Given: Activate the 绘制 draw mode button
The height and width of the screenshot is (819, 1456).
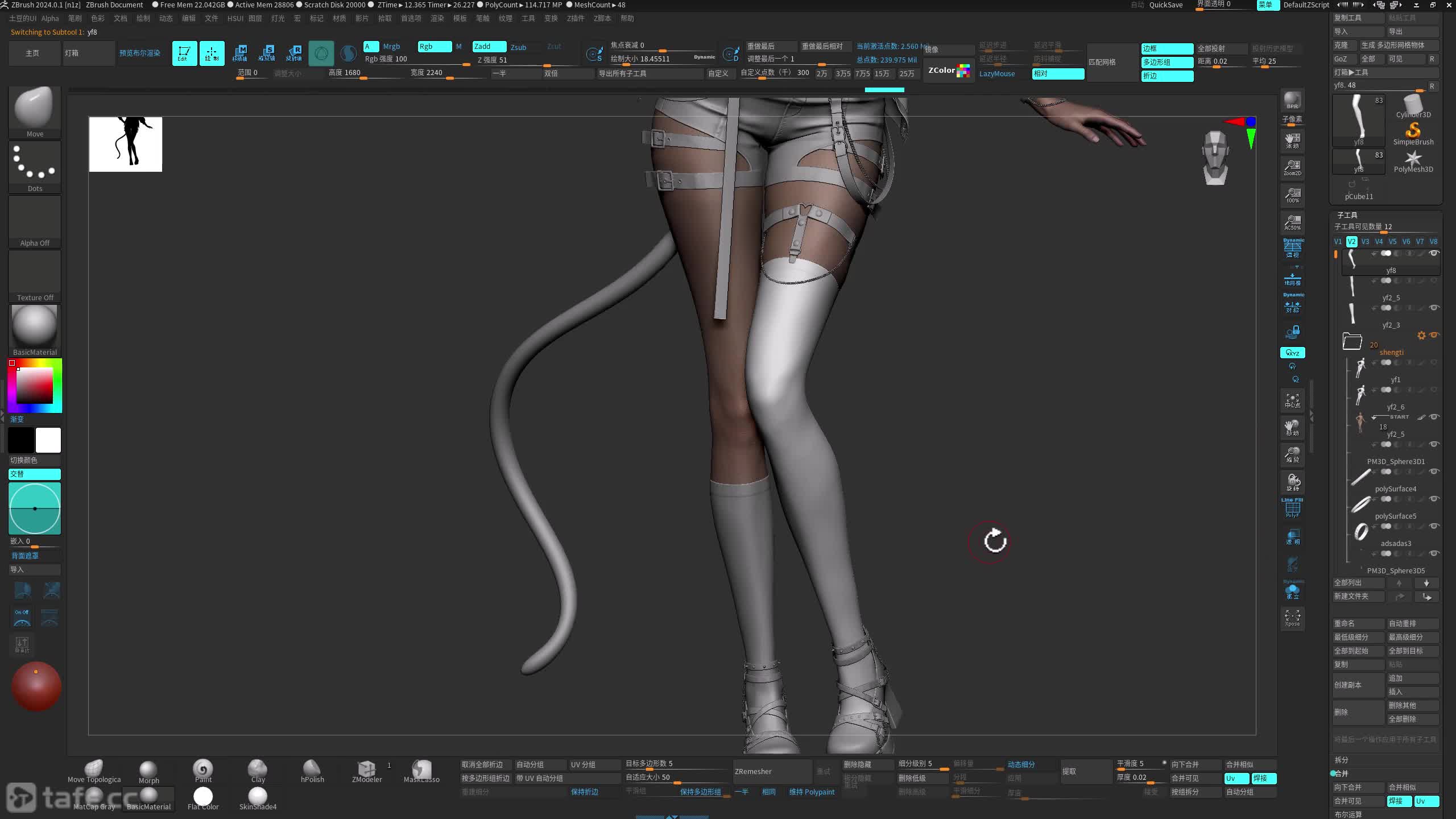Looking at the screenshot, I should (x=212, y=53).
